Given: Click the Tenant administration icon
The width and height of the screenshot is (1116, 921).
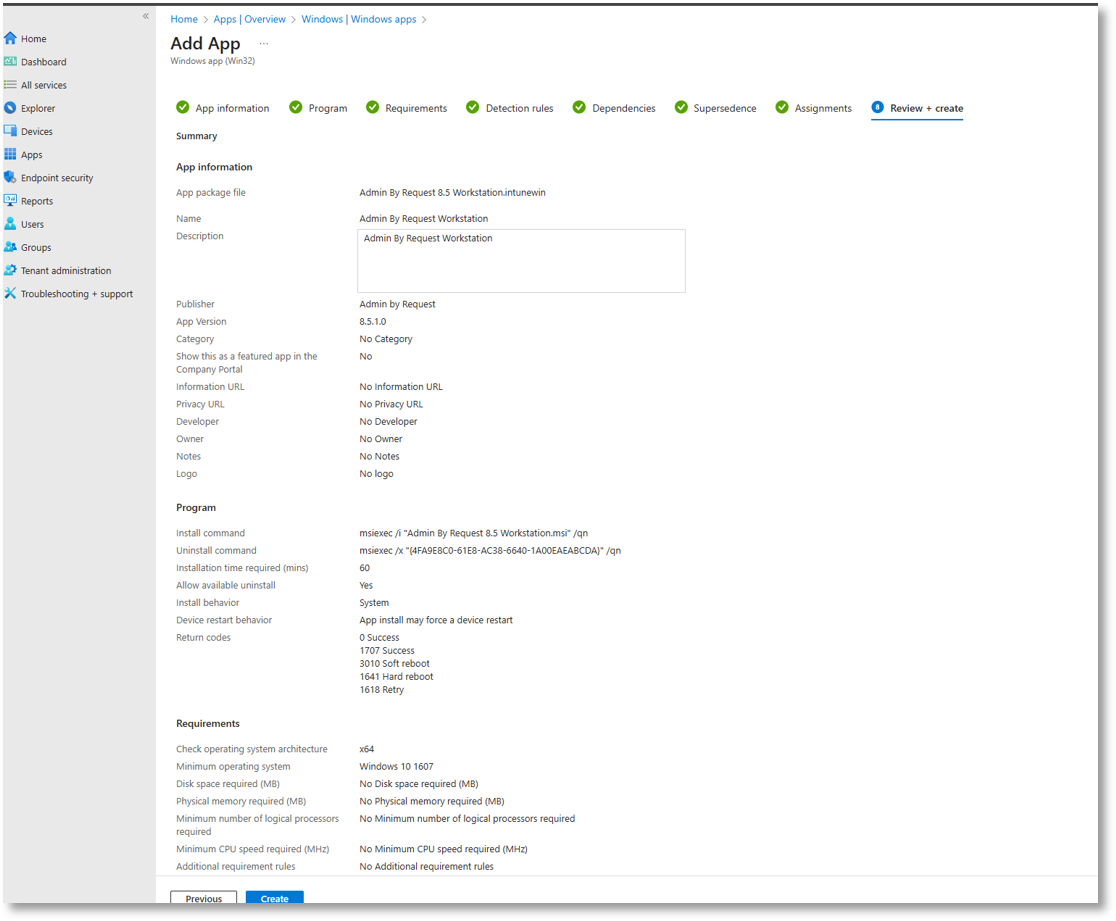Looking at the screenshot, I should point(10,270).
